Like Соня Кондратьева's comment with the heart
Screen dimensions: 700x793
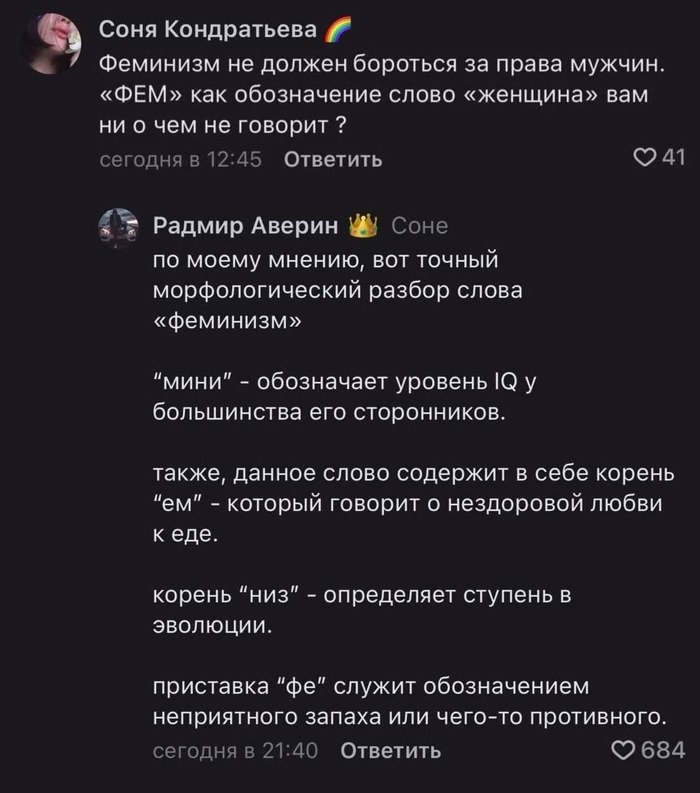[645, 157]
